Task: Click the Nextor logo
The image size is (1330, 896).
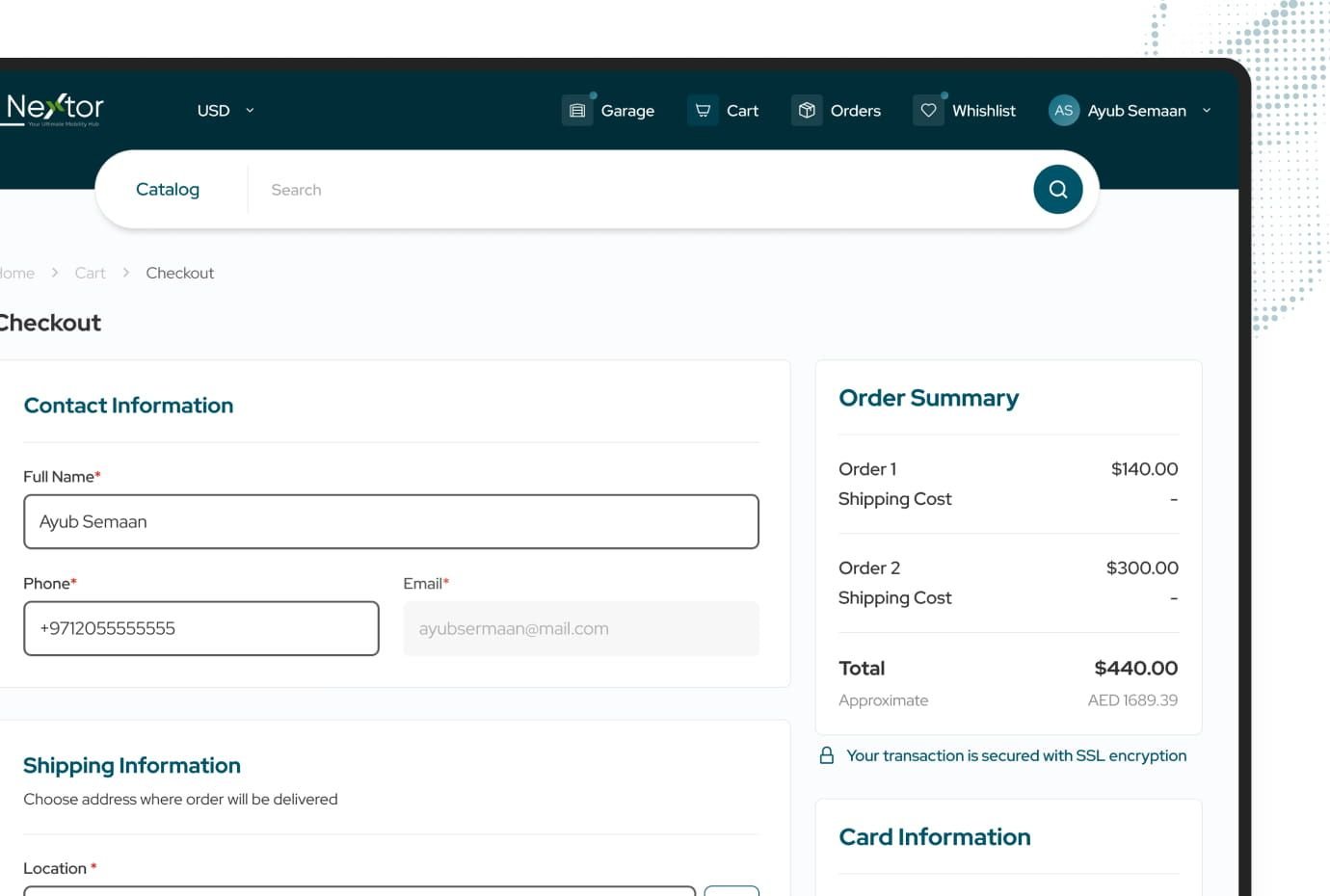Action: click(x=52, y=110)
